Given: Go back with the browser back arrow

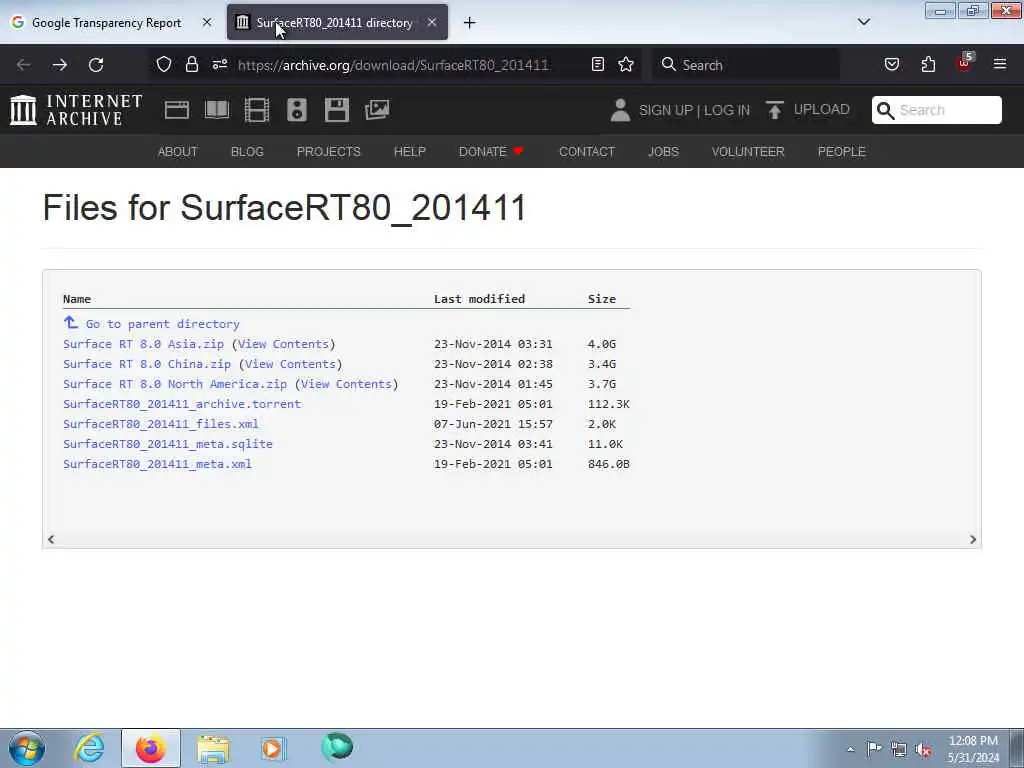Looking at the screenshot, I should tap(24, 65).
